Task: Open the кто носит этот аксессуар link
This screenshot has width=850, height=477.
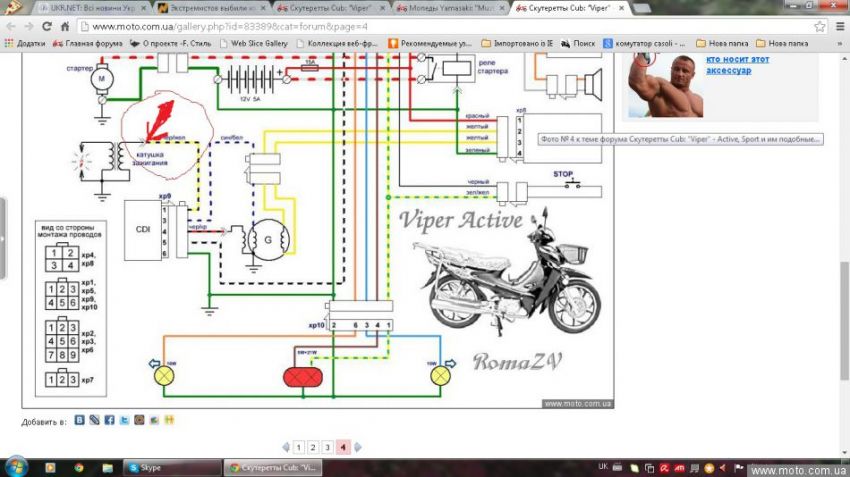Action: click(x=737, y=65)
